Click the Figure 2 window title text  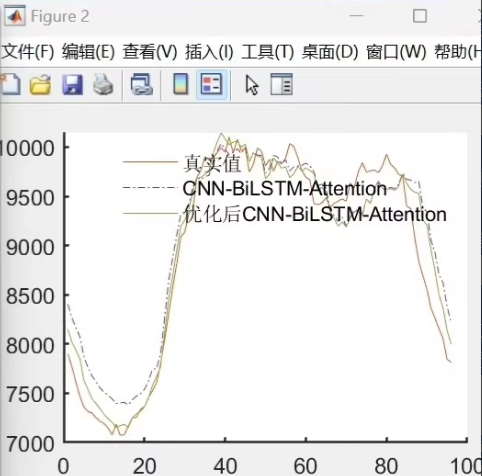pyautogui.click(x=60, y=16)
